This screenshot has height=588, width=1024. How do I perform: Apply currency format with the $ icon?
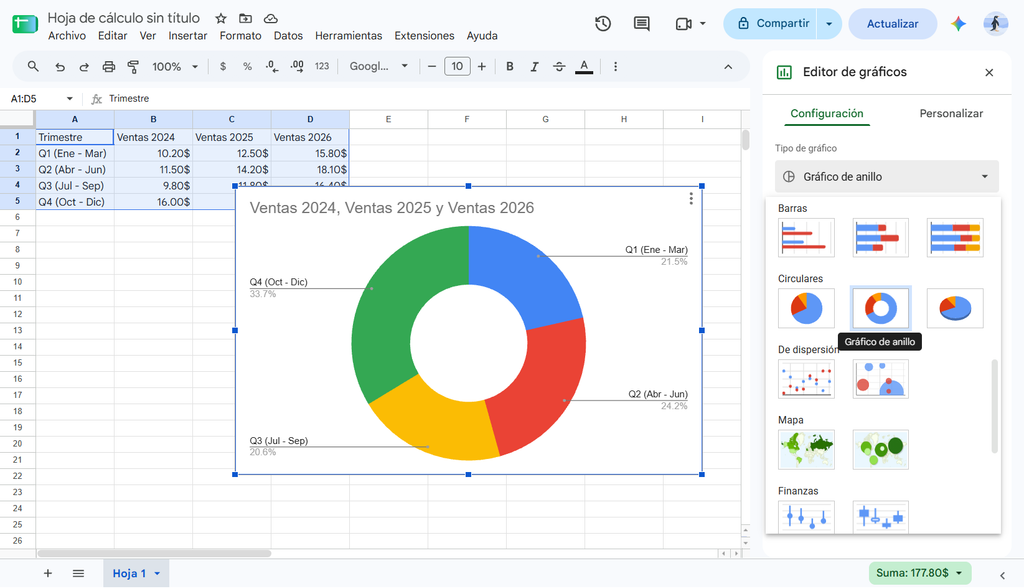pos(223,67)
